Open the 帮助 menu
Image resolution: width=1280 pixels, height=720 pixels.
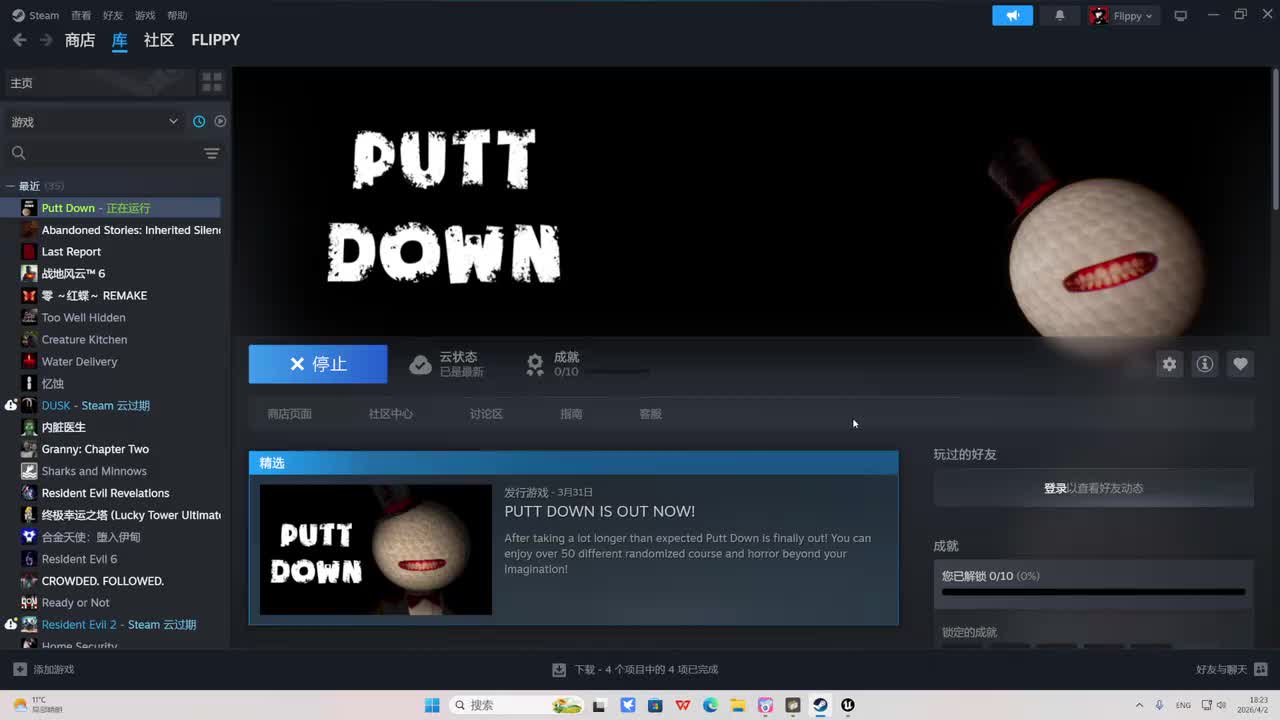point(177,15)
